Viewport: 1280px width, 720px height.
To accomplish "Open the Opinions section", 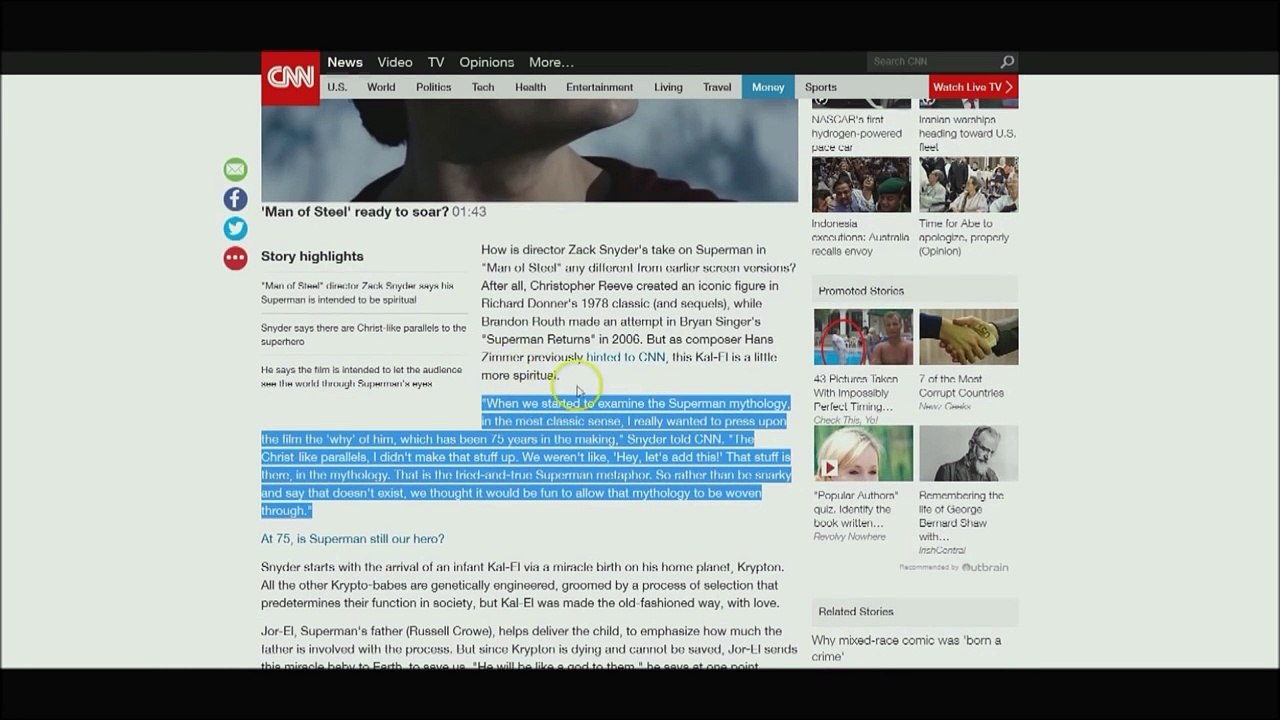I will pos(487,62).
